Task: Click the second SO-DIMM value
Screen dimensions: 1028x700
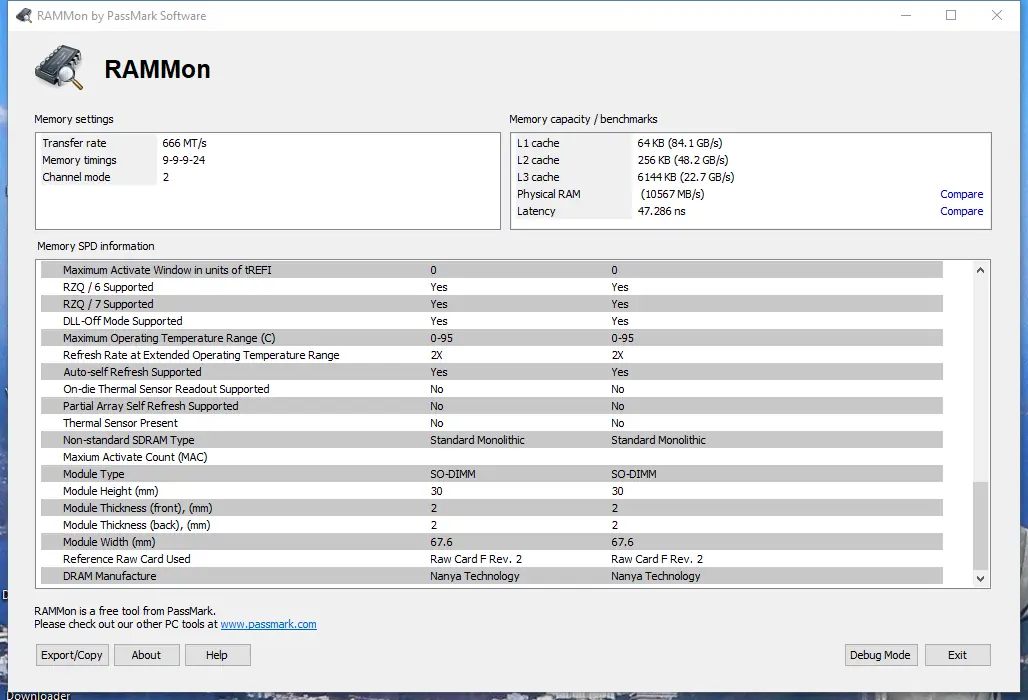Action: coord(633,475)
